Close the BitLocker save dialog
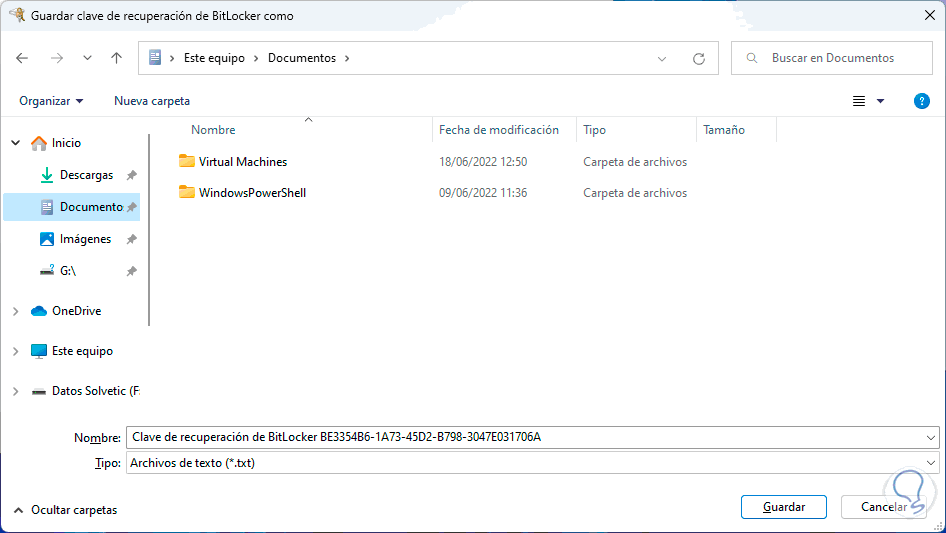946x533 pixels. pos(930,15)
